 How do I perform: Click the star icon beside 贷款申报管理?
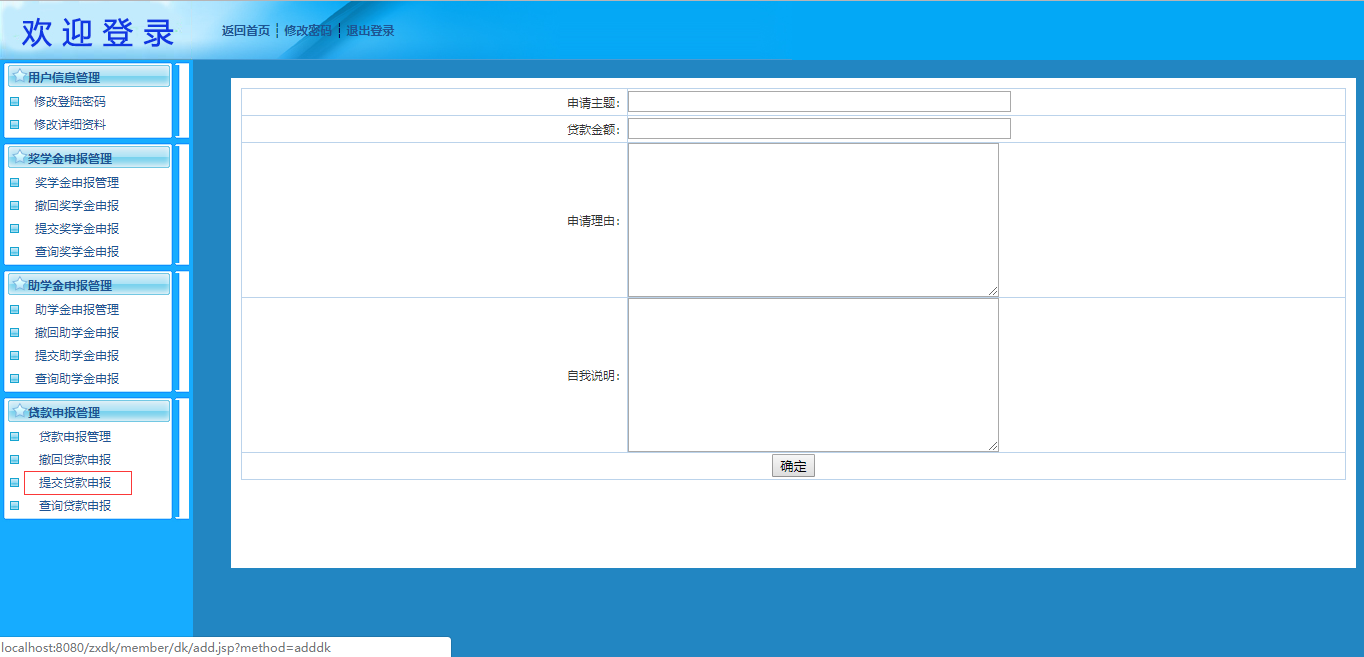[19, 411]
